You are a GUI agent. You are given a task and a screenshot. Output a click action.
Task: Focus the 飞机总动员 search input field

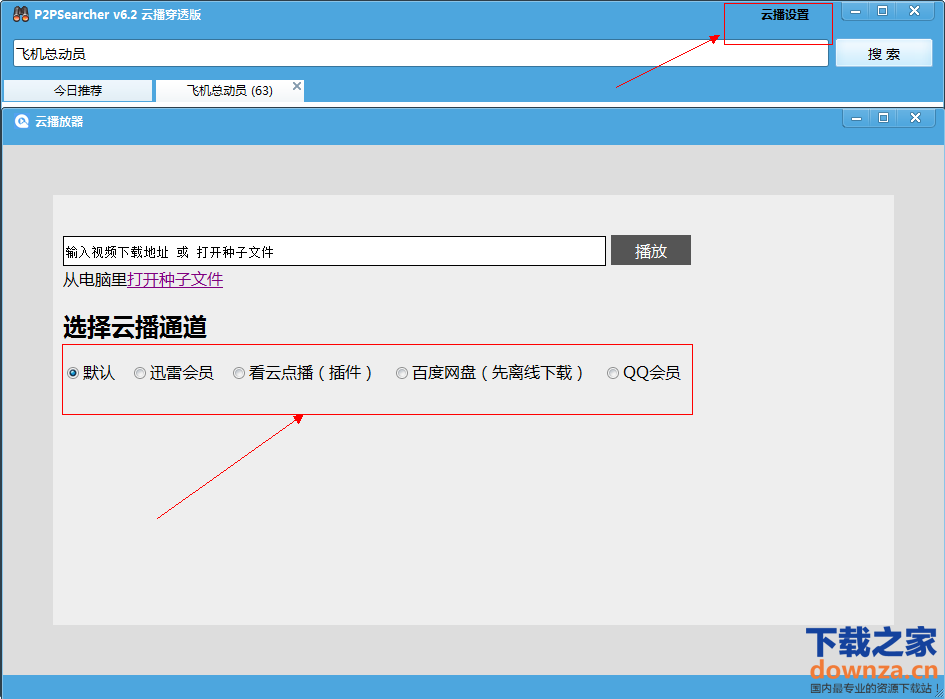click(x=421, y=54)
